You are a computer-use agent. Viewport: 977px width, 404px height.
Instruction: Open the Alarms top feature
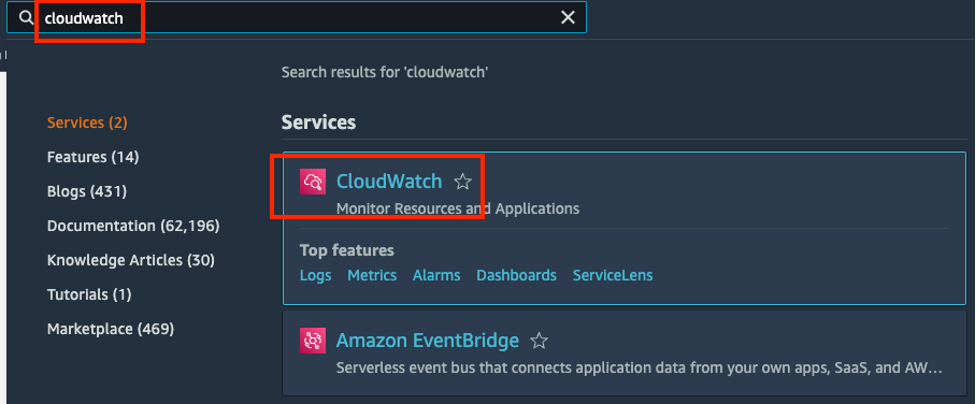click(436, 275)
